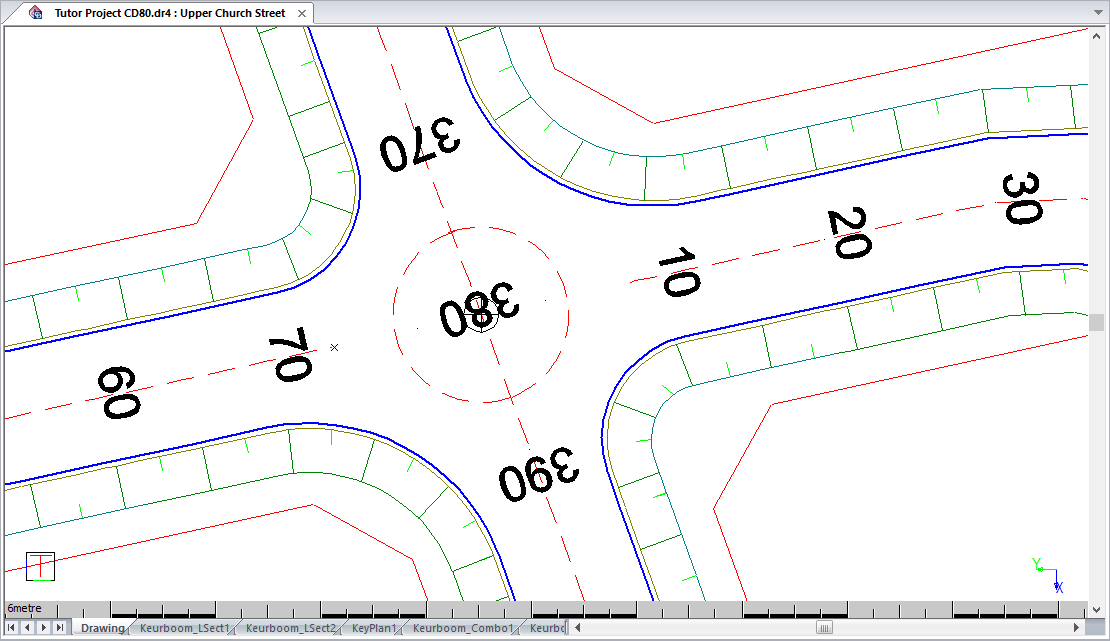This screenshot has width=1110, height=641.
Task: Click the red layout symbol in the bottom-left corner
Action: point(40,566)
